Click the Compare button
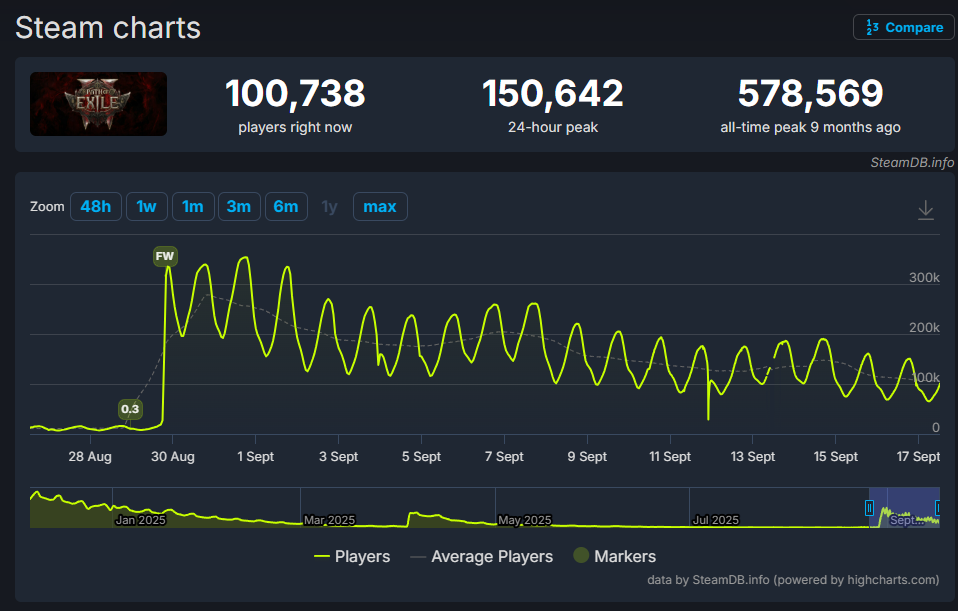The image size is (958, 611). point(904,27)
